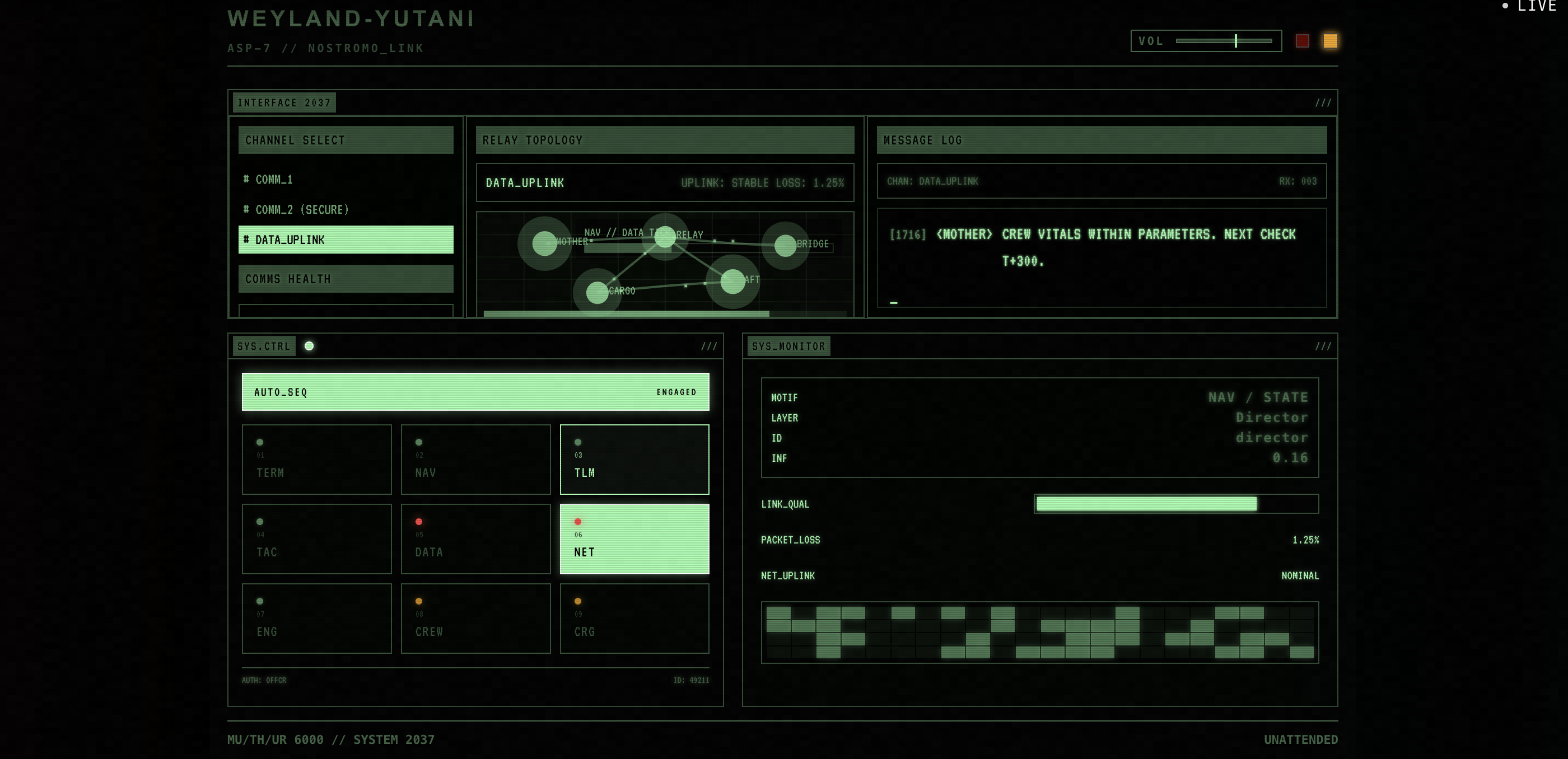Image resolution: width=1568 pixels, height=759 pixels.
Task: Click the BRIDGE relay node
Action: [x=785, y=246]
